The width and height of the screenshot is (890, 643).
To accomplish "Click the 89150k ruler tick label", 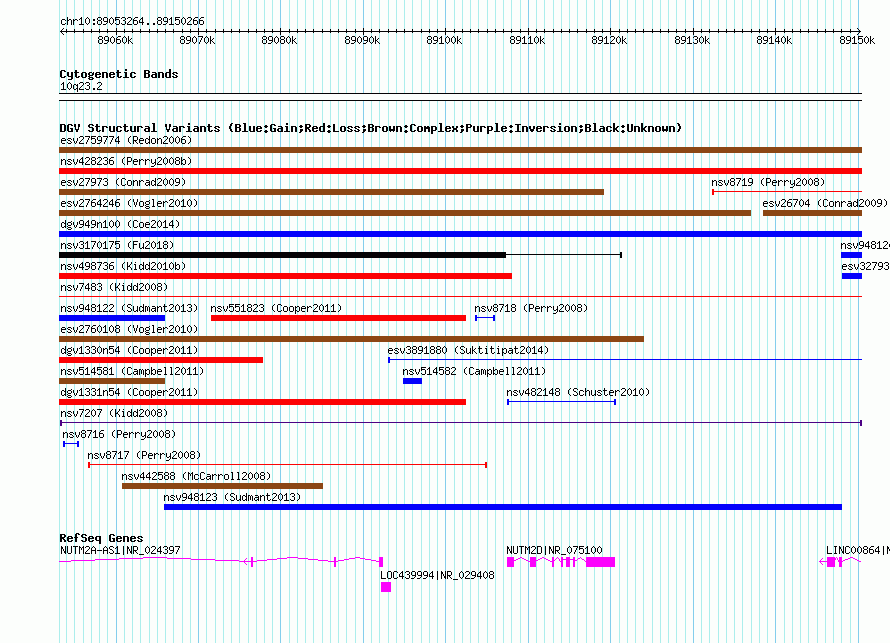I will click(857, 40).
